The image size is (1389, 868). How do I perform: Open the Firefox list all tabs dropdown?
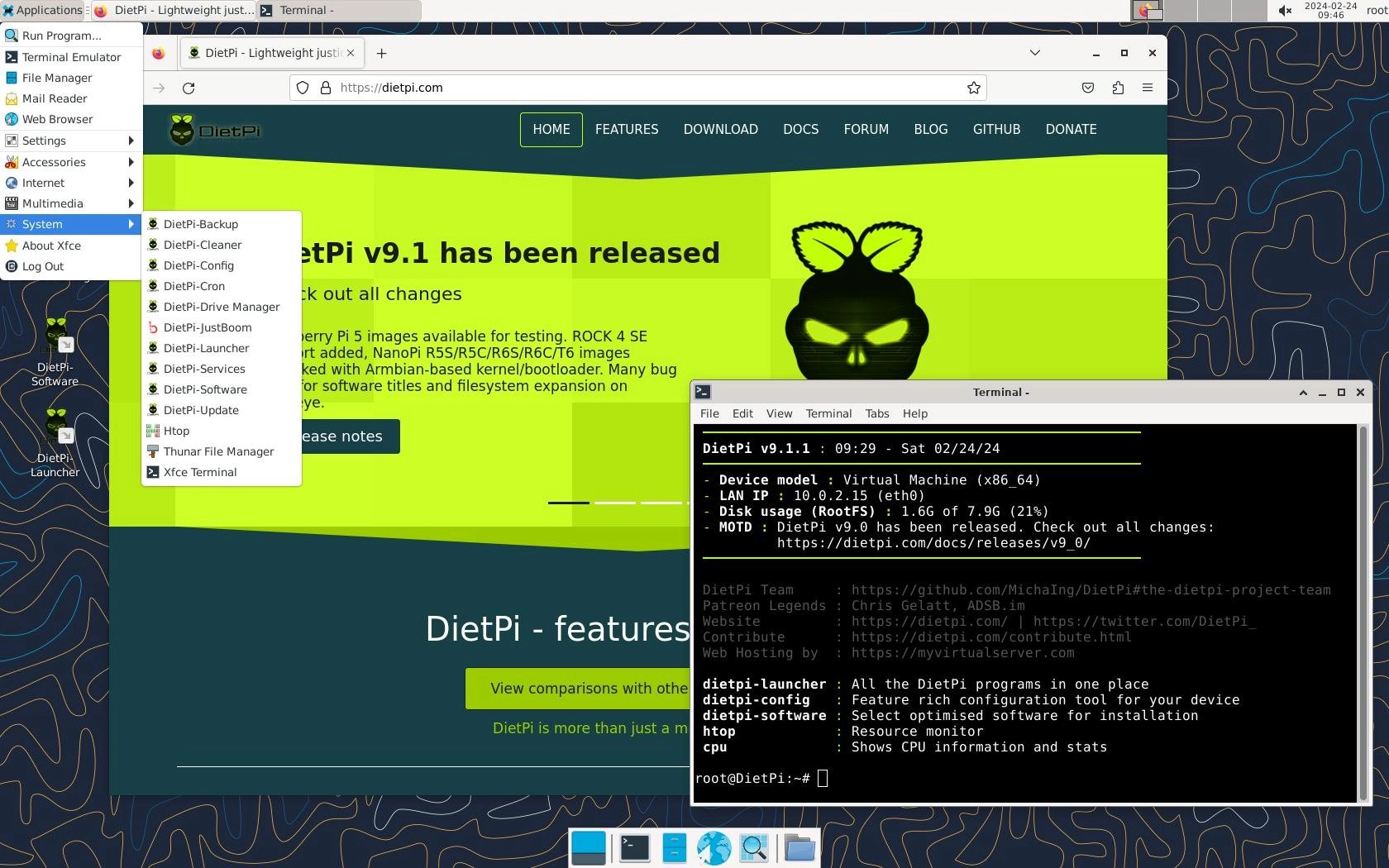(x=1034, y=53)
